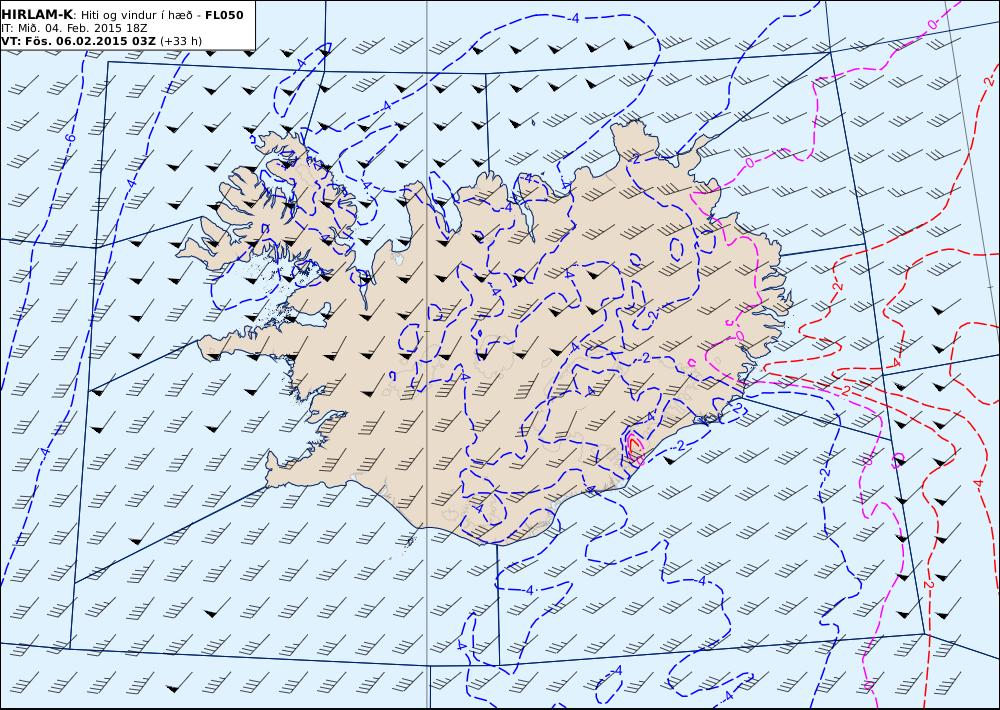Viewport: 1000px width, 710px height.
Task: Click the HIRLAM-K model name in title
Action: pos(37,15)
